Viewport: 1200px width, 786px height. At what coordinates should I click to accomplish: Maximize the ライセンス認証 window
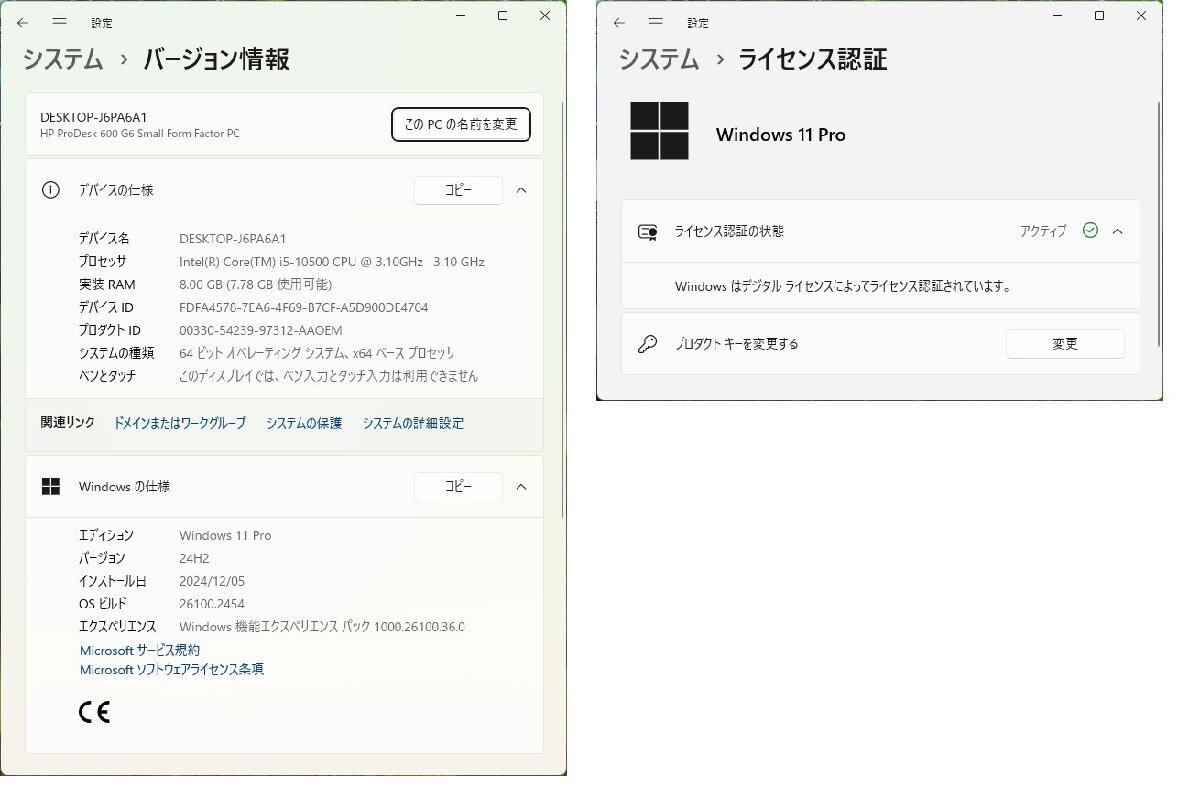pos(1099,16)
